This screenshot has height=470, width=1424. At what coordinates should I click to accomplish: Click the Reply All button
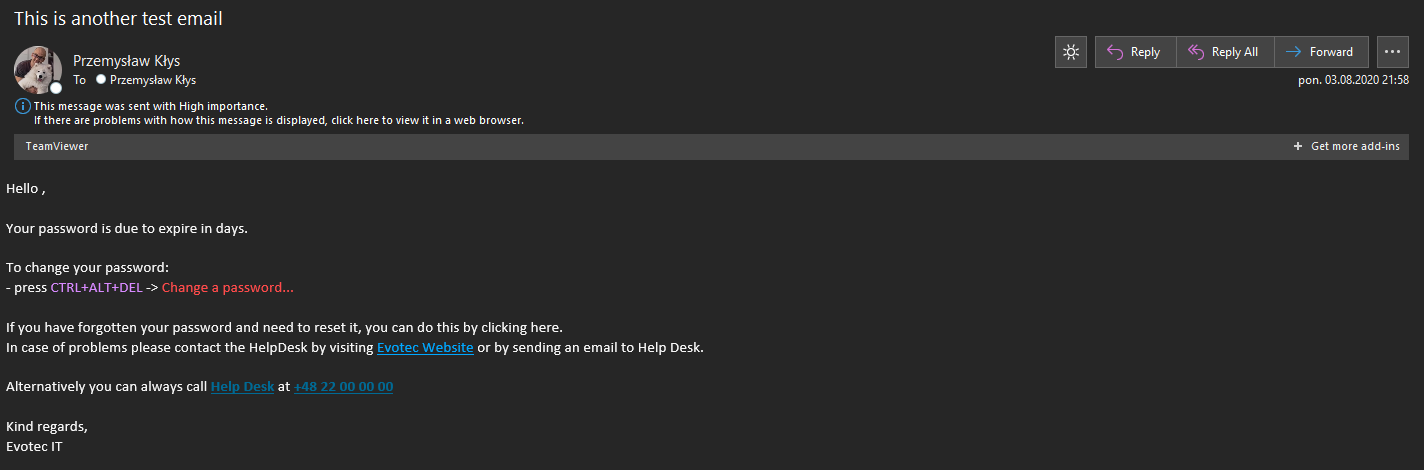[x=1223, y=52]
